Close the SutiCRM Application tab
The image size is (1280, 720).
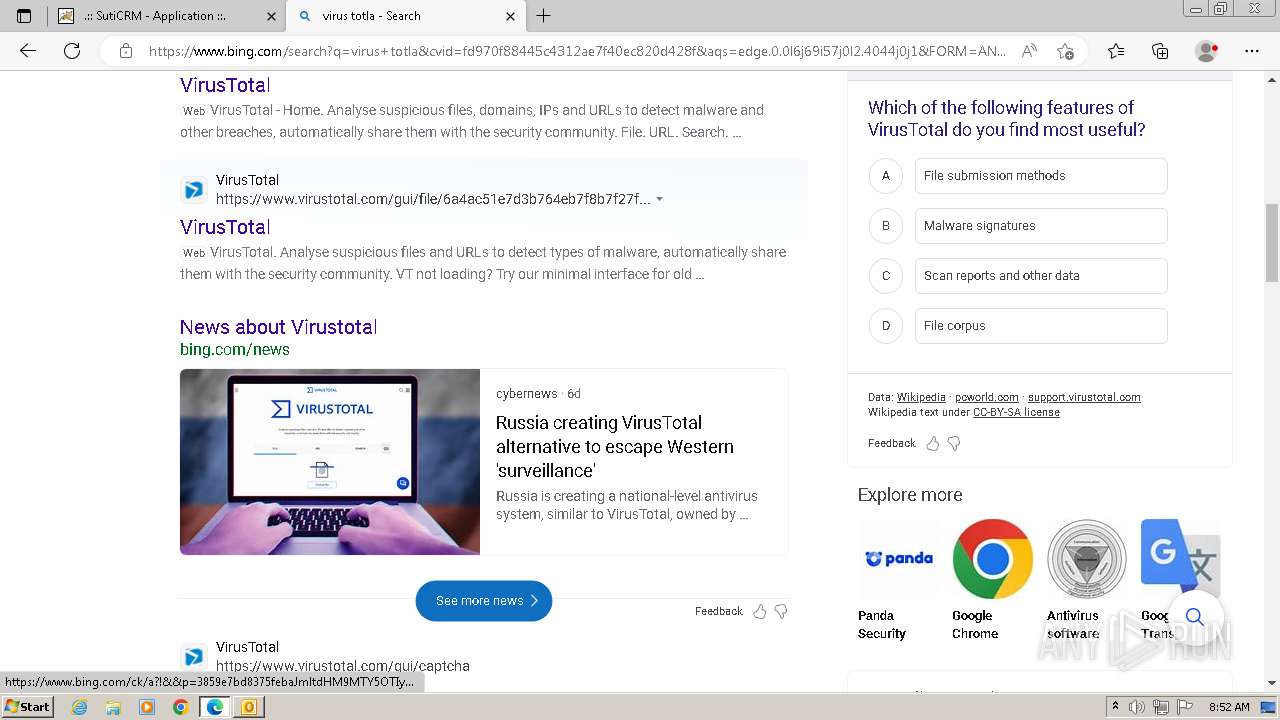point(272,16)
